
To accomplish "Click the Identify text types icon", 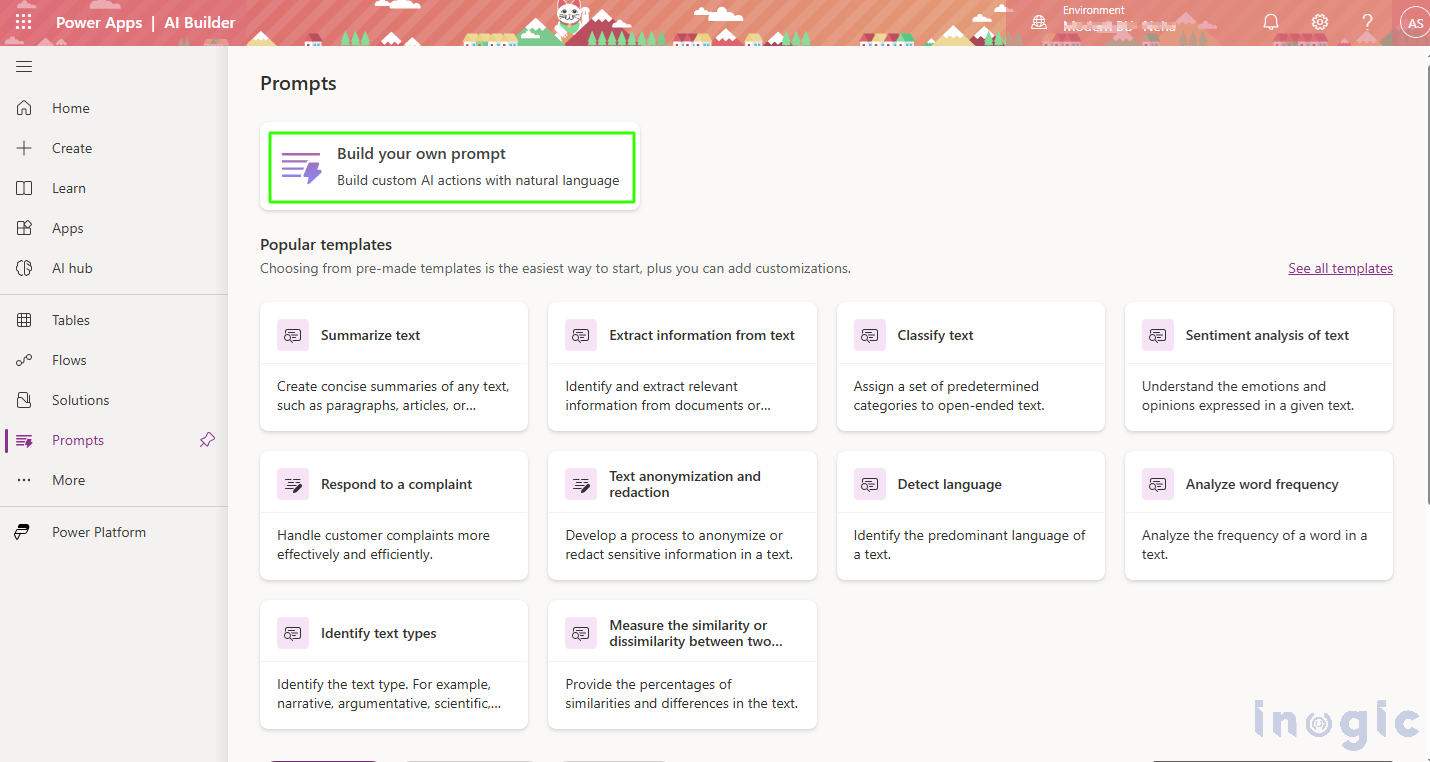I will tap(293, 633).
